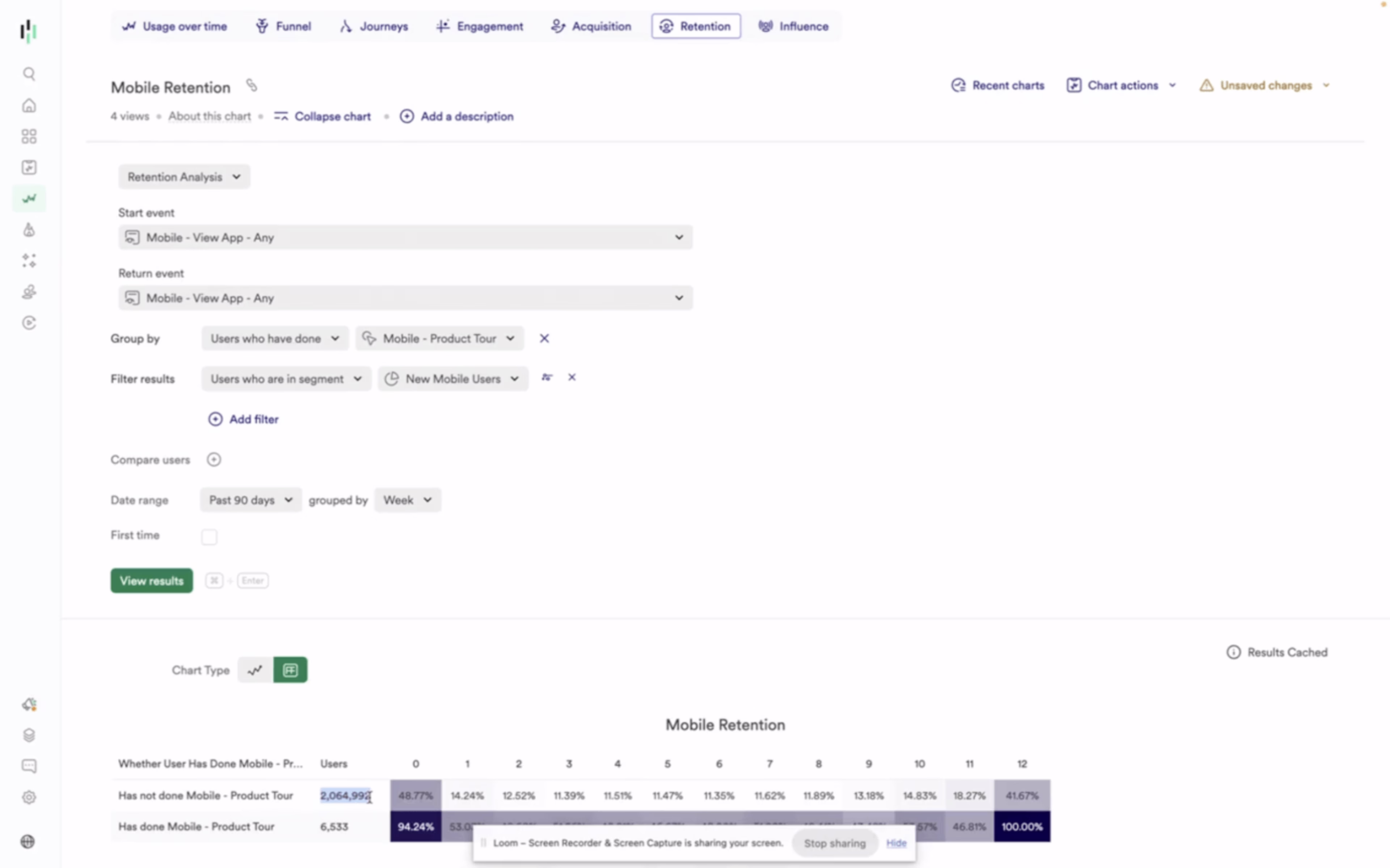Click the 100.00% retention cell in week 12

(1022, 827)
